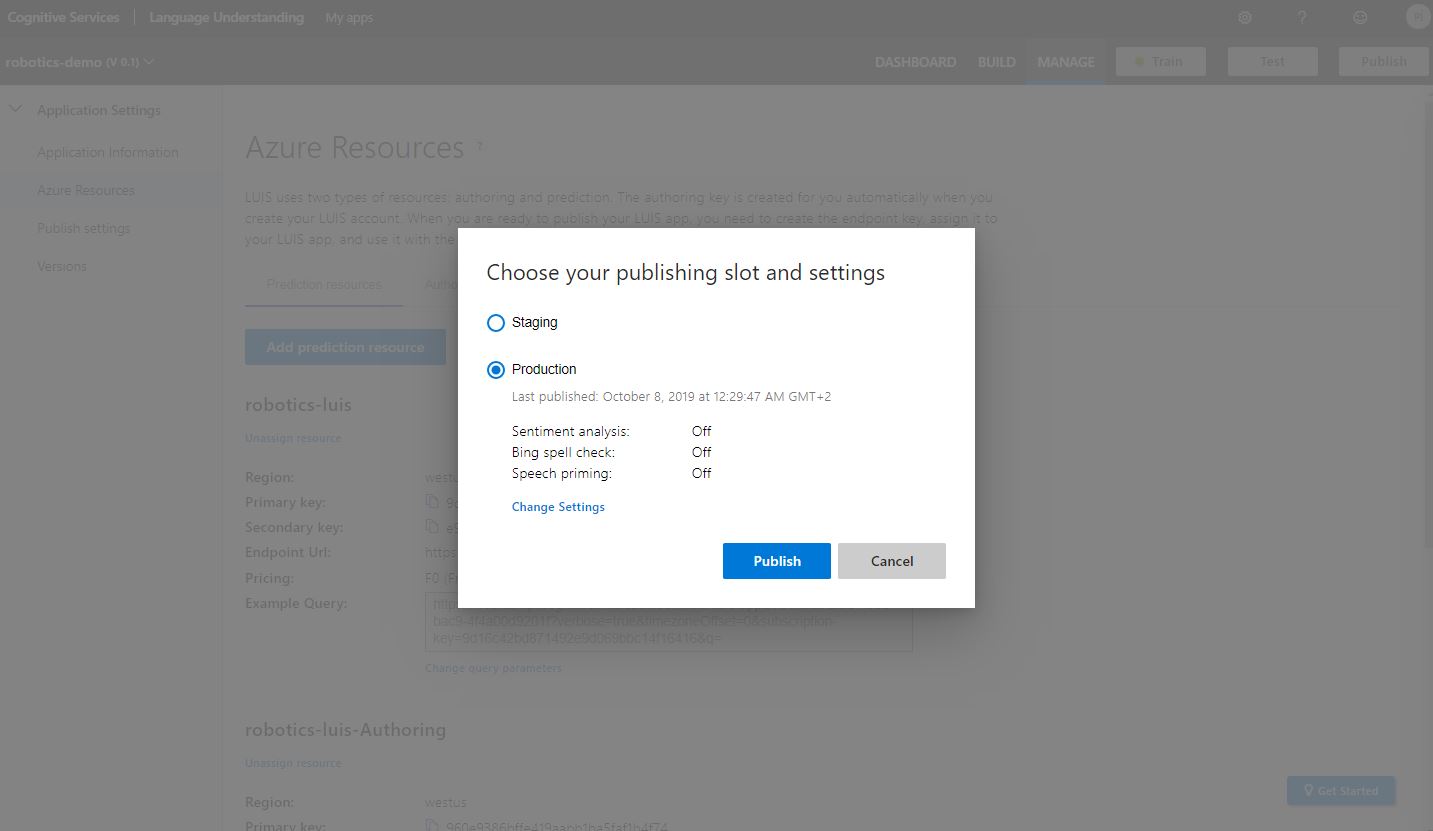The height and width of the screenshot is (831, 1433).
Task: Open the user account avatar
Action: pos(1418,17)
